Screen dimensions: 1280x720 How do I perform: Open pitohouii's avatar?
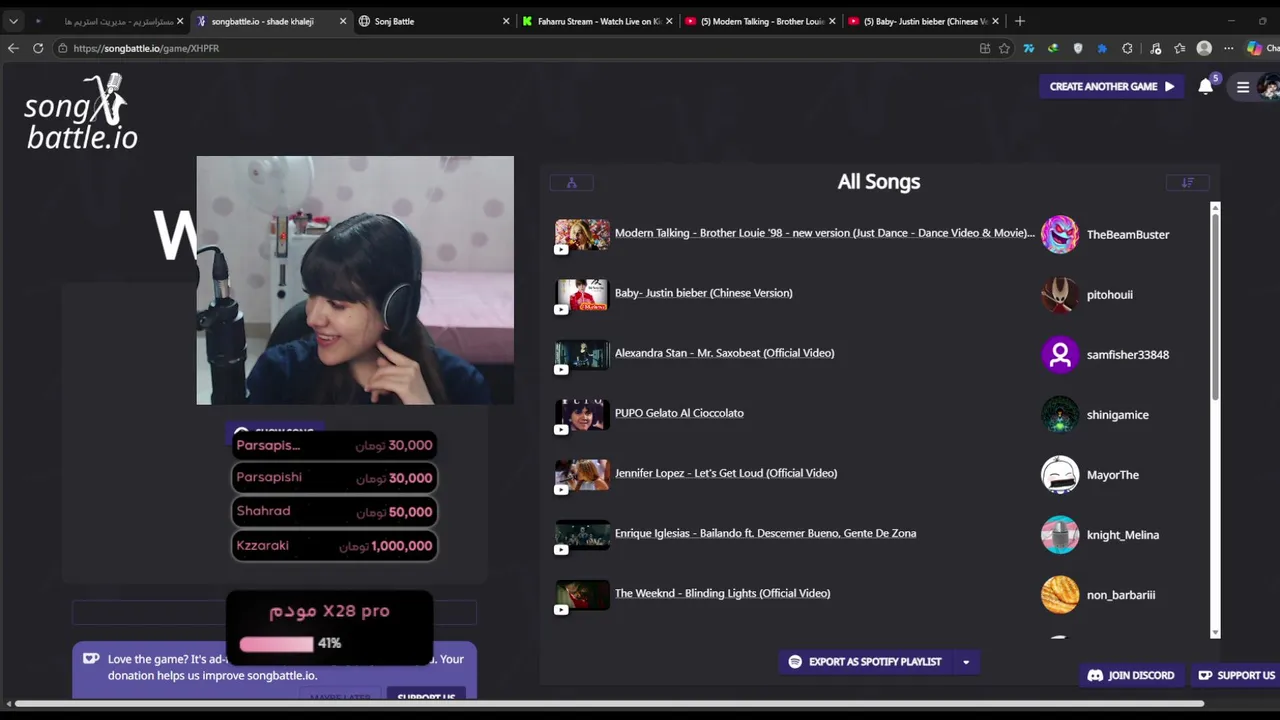click(x=1060, y=294)
